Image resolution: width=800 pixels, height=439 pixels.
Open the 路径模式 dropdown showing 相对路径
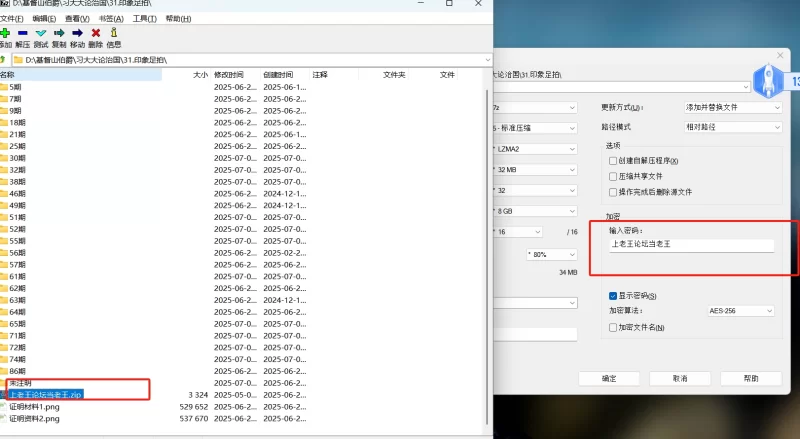733,127
